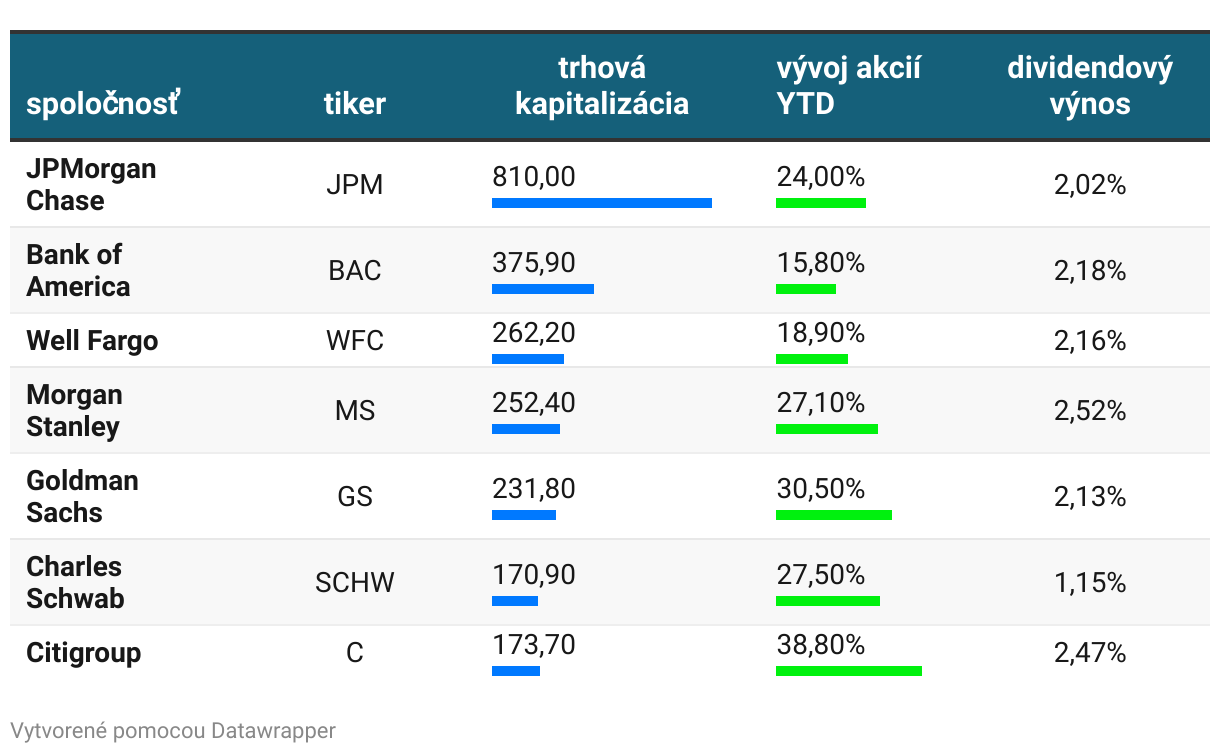This screenshot has width=1220, height=754.
Task: Select the trhová kapitalizácia column header
Action: click(602, 85)
